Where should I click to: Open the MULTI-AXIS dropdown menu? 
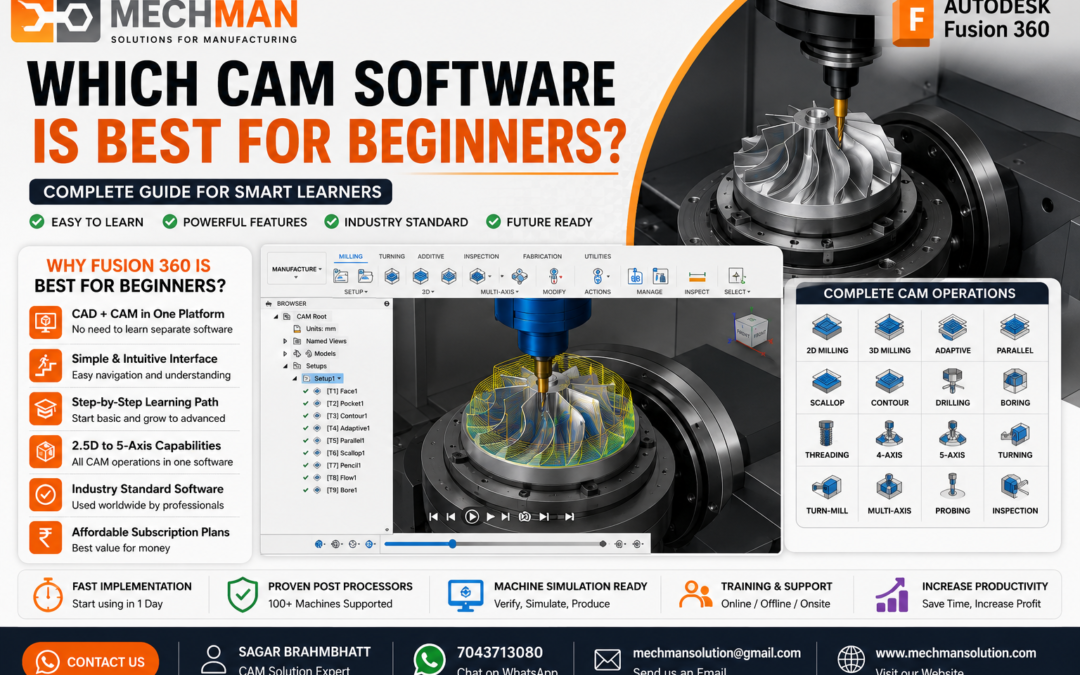(499, 292)
